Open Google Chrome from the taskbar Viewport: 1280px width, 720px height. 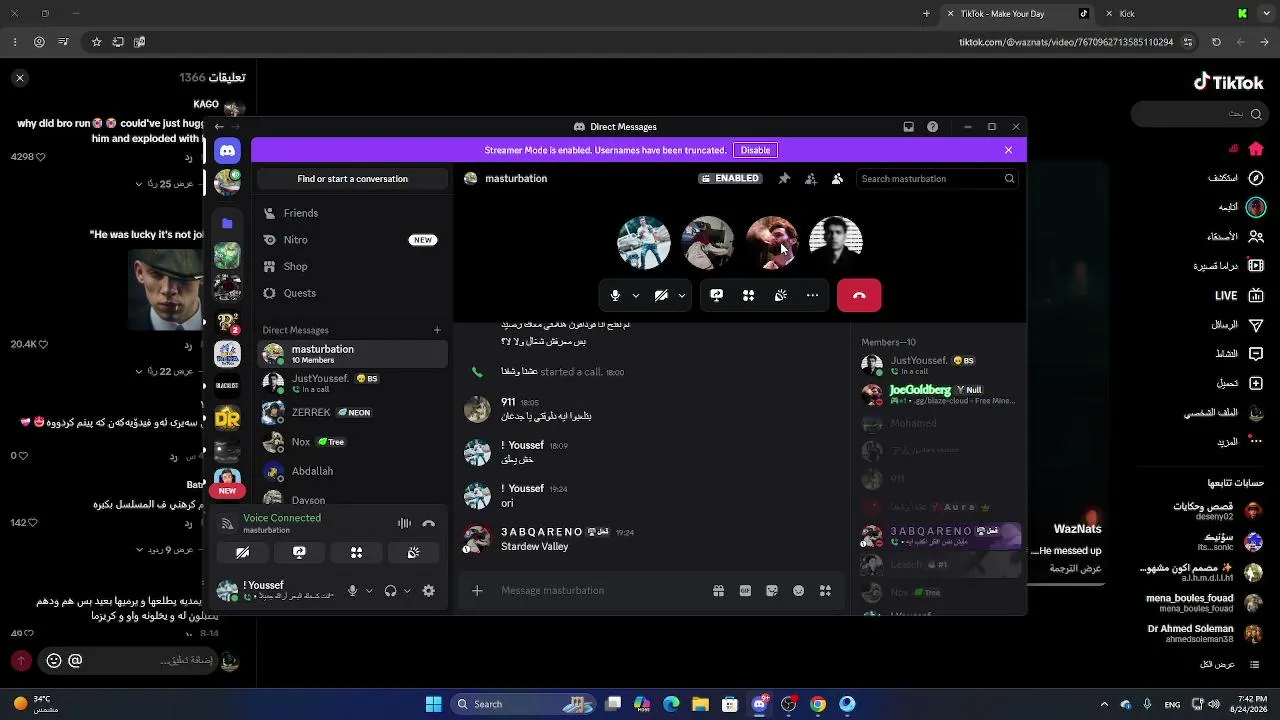click(818, 704)
